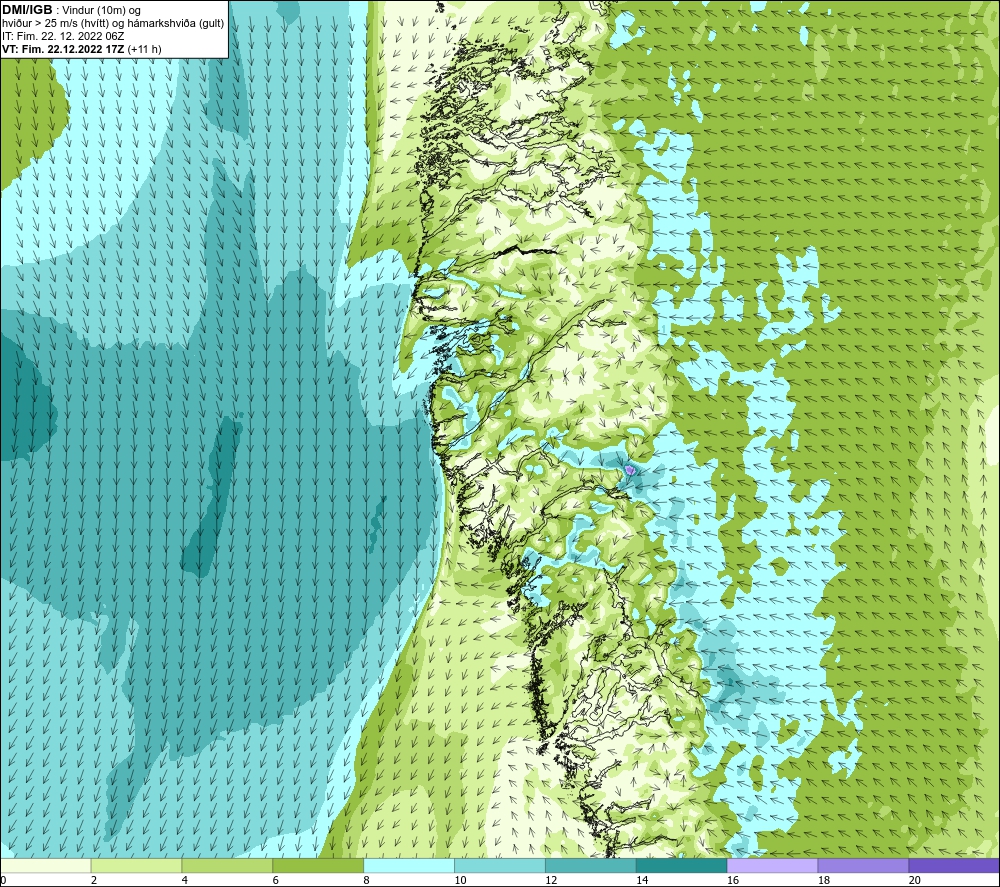Click the legend label '14'
1000x887 pixels.
click(x=642, y=880)
